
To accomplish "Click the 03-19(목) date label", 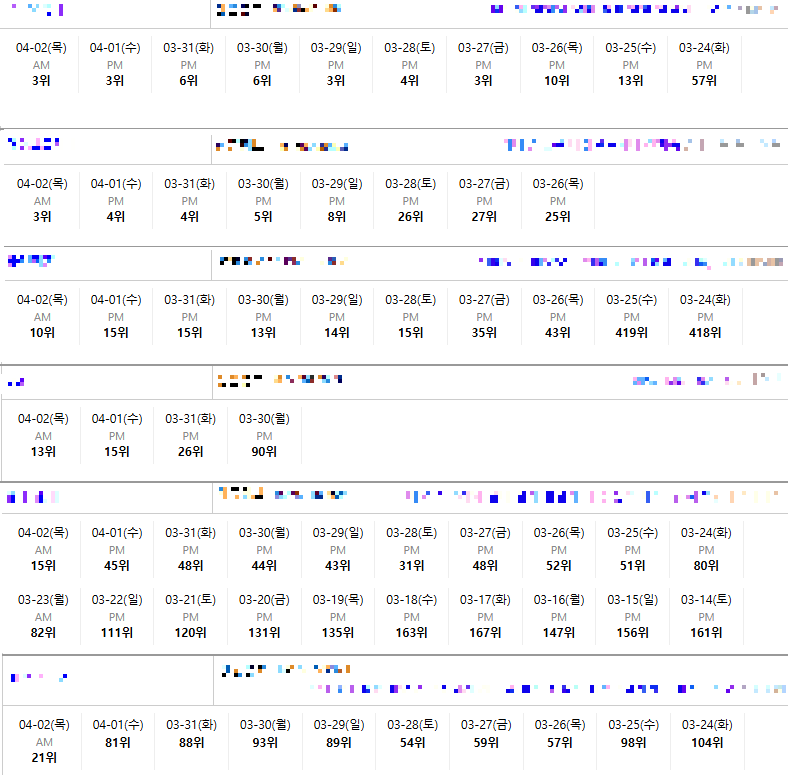I will 338,600.
